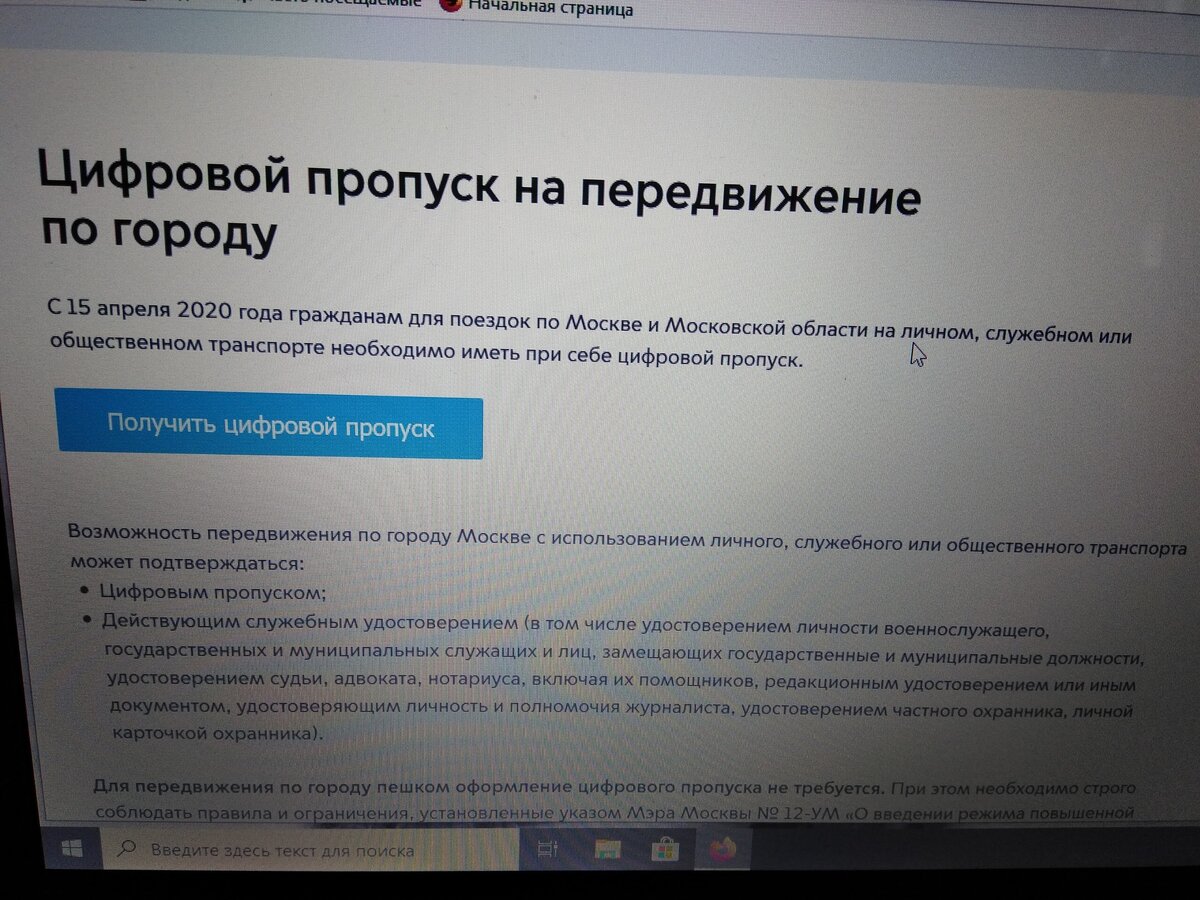The width and height of the screenshot is (1200, 900).
Task: Click Firefox icon beside Начальная страница bookmark
Action: click(x=451, y=5)
